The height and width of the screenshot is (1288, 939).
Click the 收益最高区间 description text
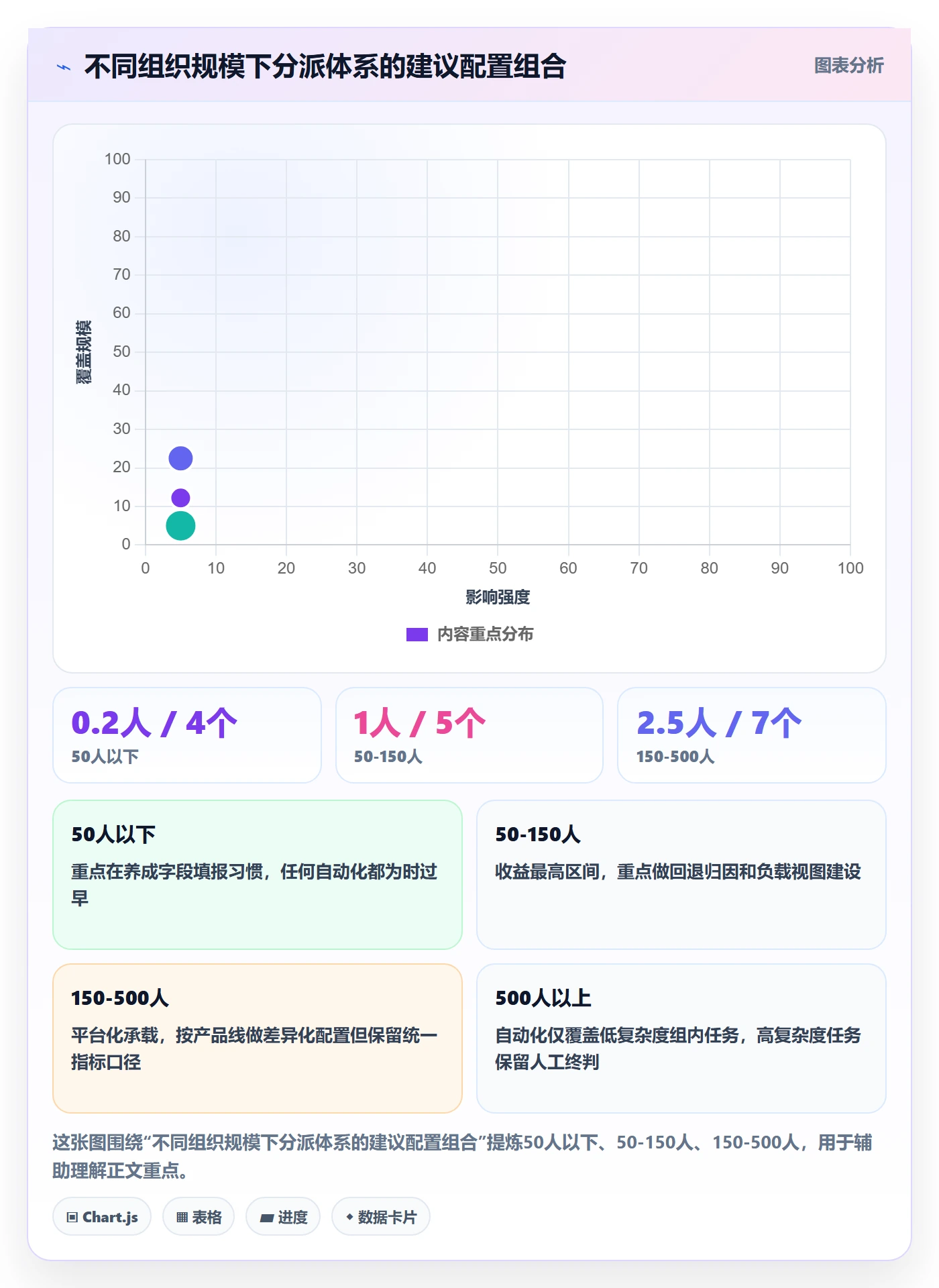pos(678,871)
